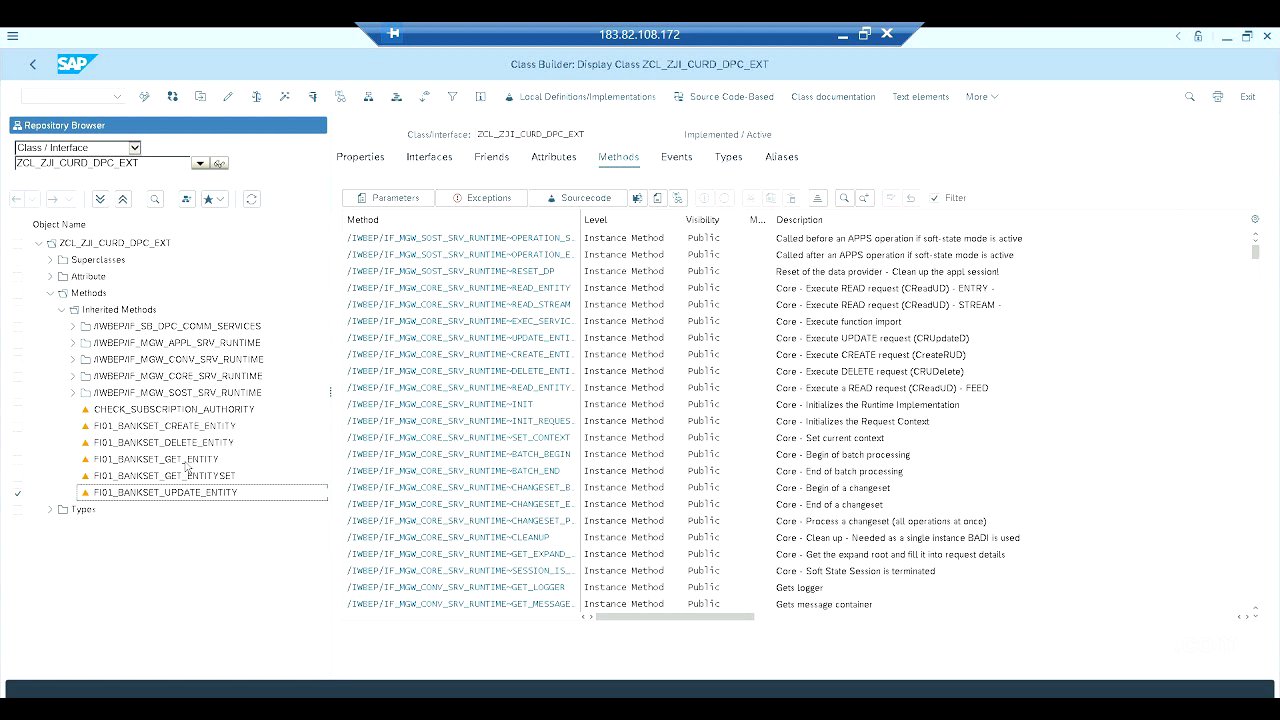This screenshot has height=720, width=1280.
Task: Click the syntax check icon in the toolbar
Action: pos(257,96)
